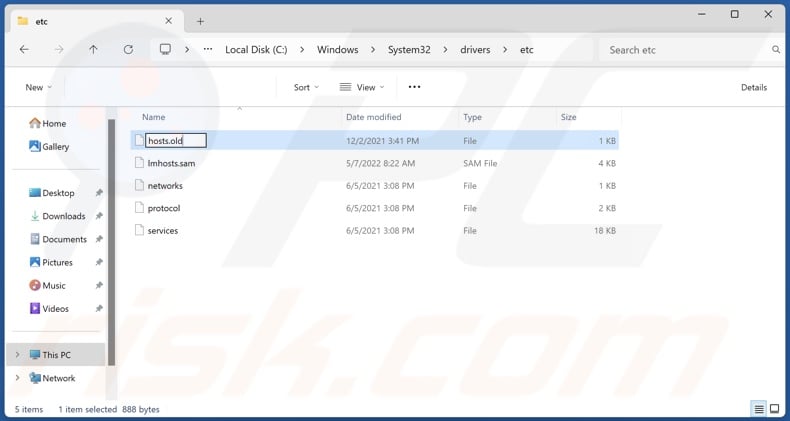
Task: Navigate to Windows breadcrumb
Action: click(338, 50)
